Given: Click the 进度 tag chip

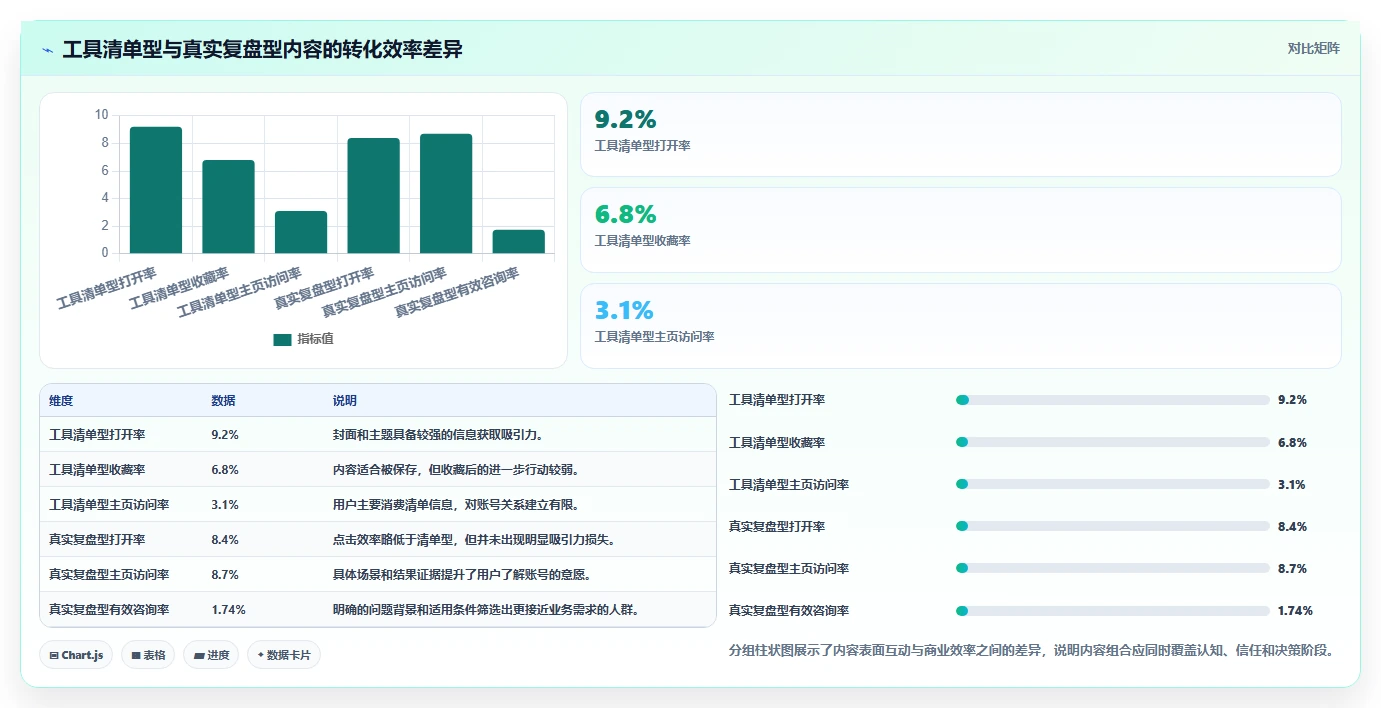Looking at the screenshot, I should [211, 655].
